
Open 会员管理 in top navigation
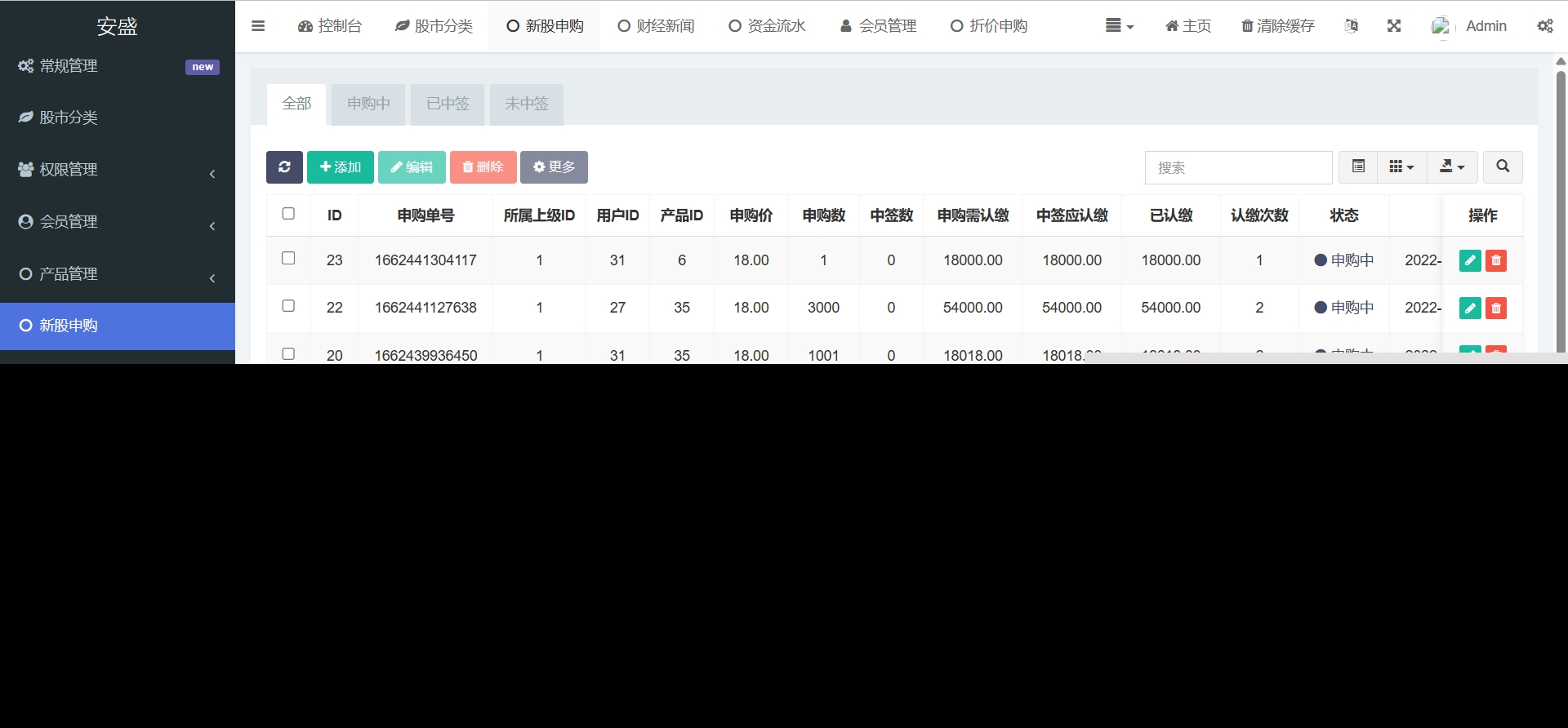coord(878,26)
